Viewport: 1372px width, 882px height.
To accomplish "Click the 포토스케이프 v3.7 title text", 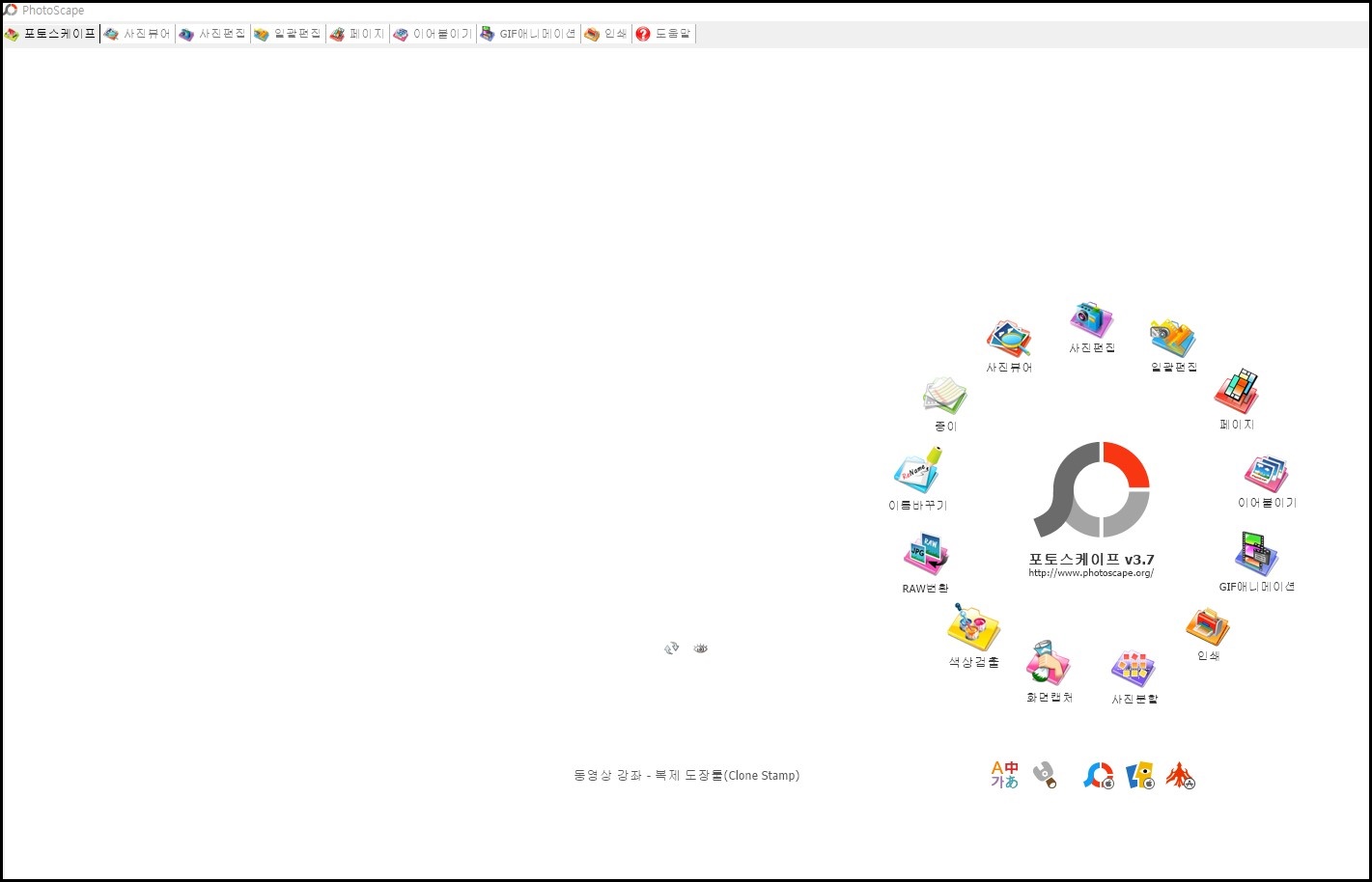I will 1091,559.
